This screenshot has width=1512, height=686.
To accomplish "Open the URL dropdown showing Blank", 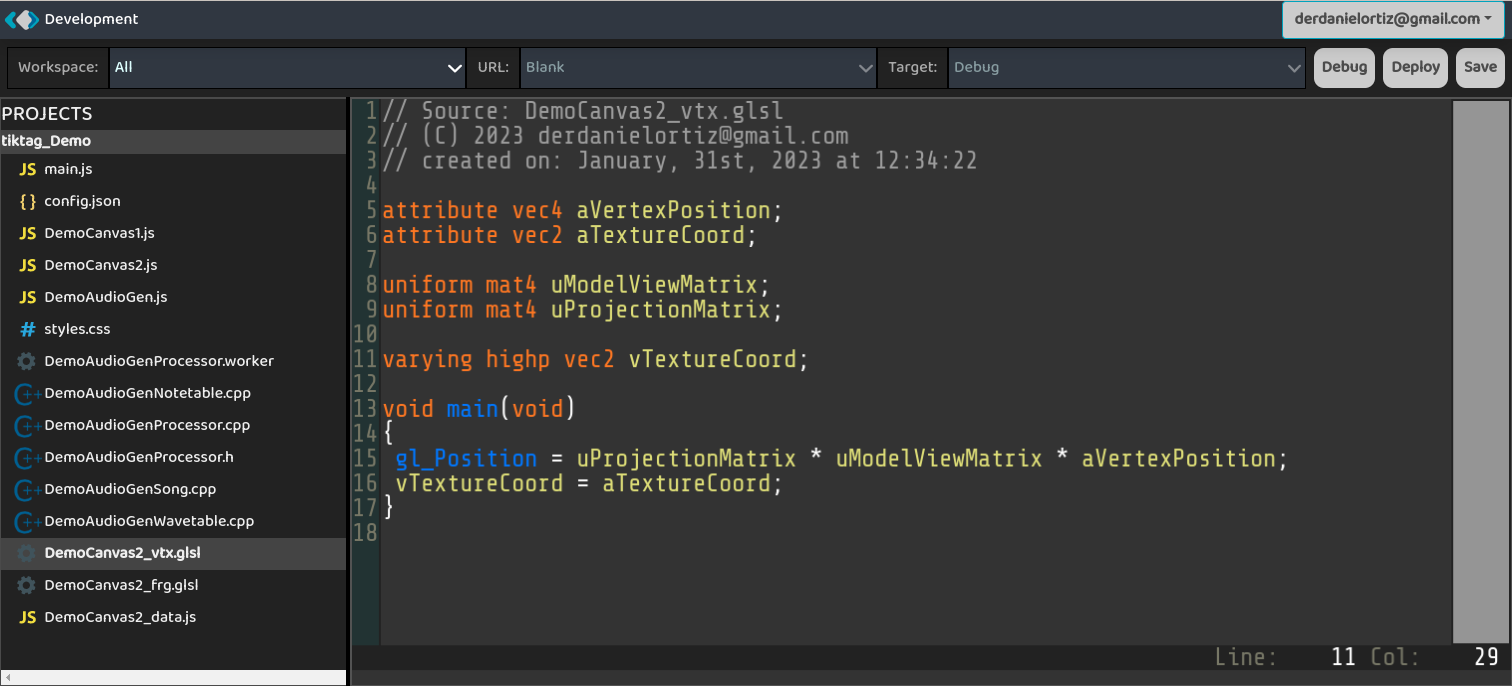I will (x=698, y=67).
